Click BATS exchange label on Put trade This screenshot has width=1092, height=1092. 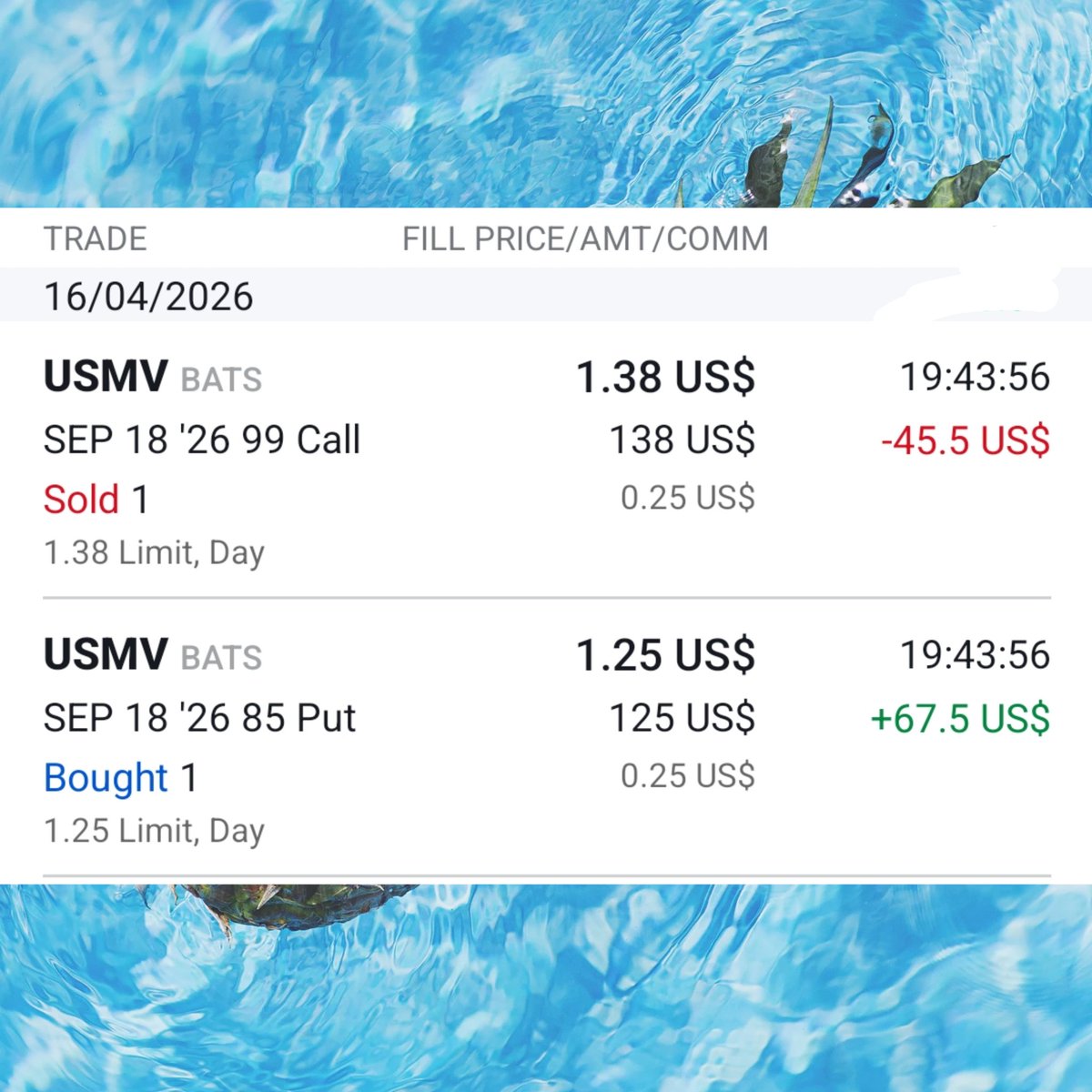click(221, 657)
